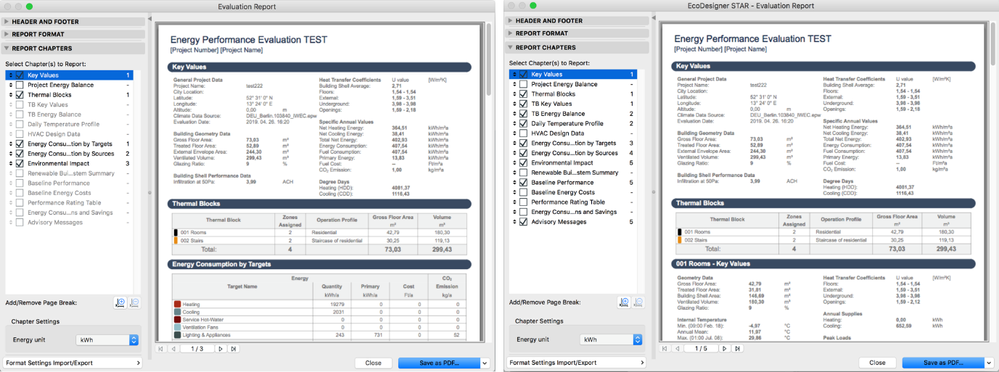The image size is (999, 372).
Task: Go to previous page in right report
Action: point(677,348)
